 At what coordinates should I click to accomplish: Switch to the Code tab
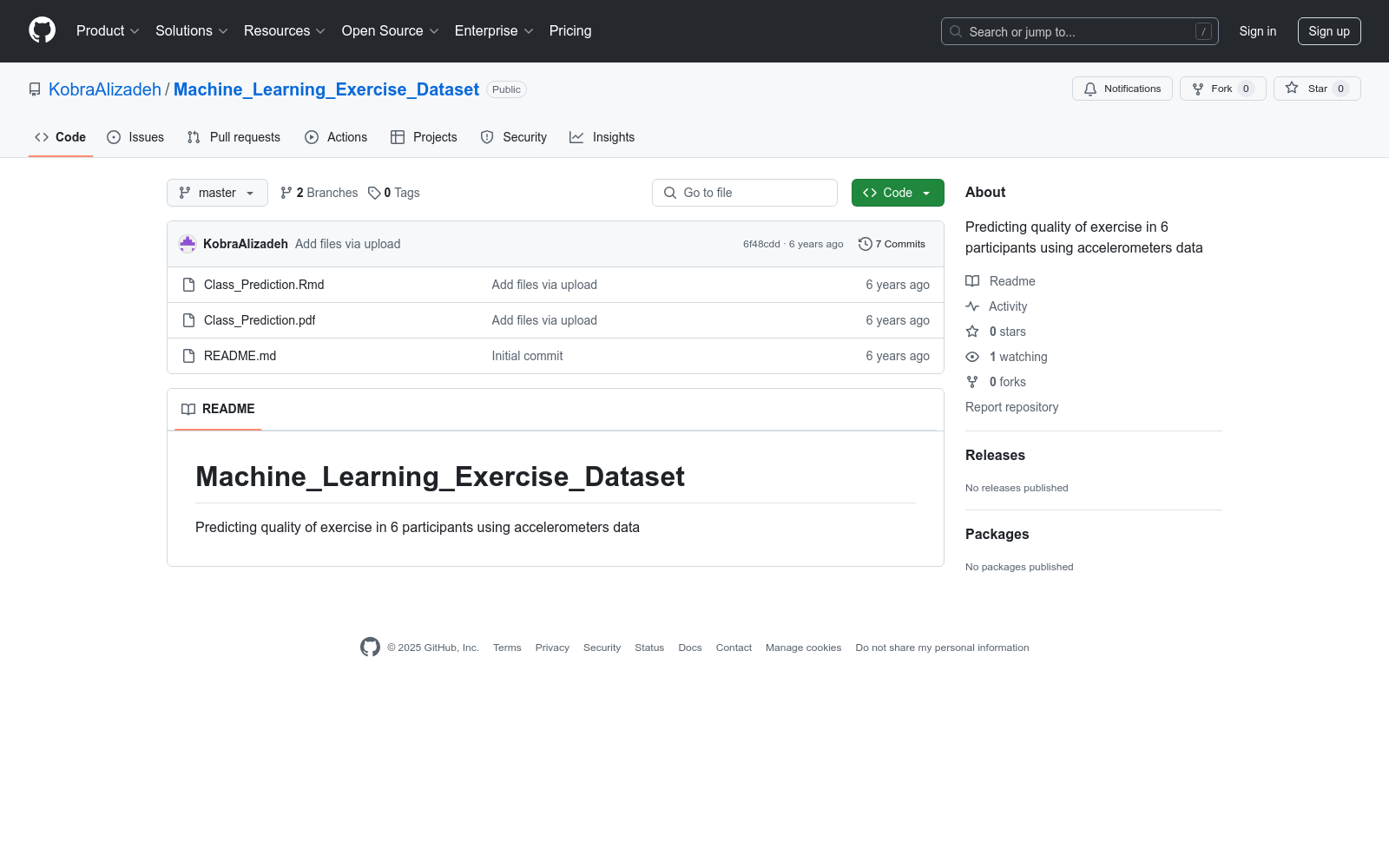point(61,137)
